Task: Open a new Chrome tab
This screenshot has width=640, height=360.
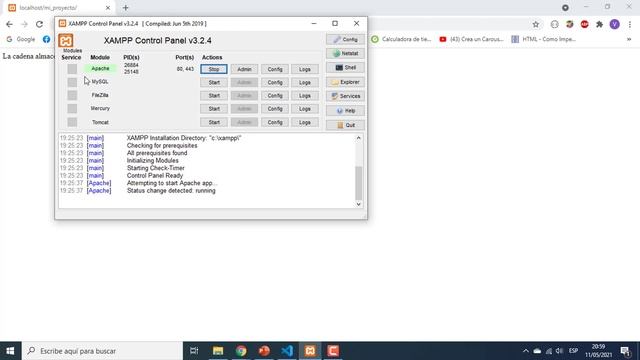Action: click(126, 8)
